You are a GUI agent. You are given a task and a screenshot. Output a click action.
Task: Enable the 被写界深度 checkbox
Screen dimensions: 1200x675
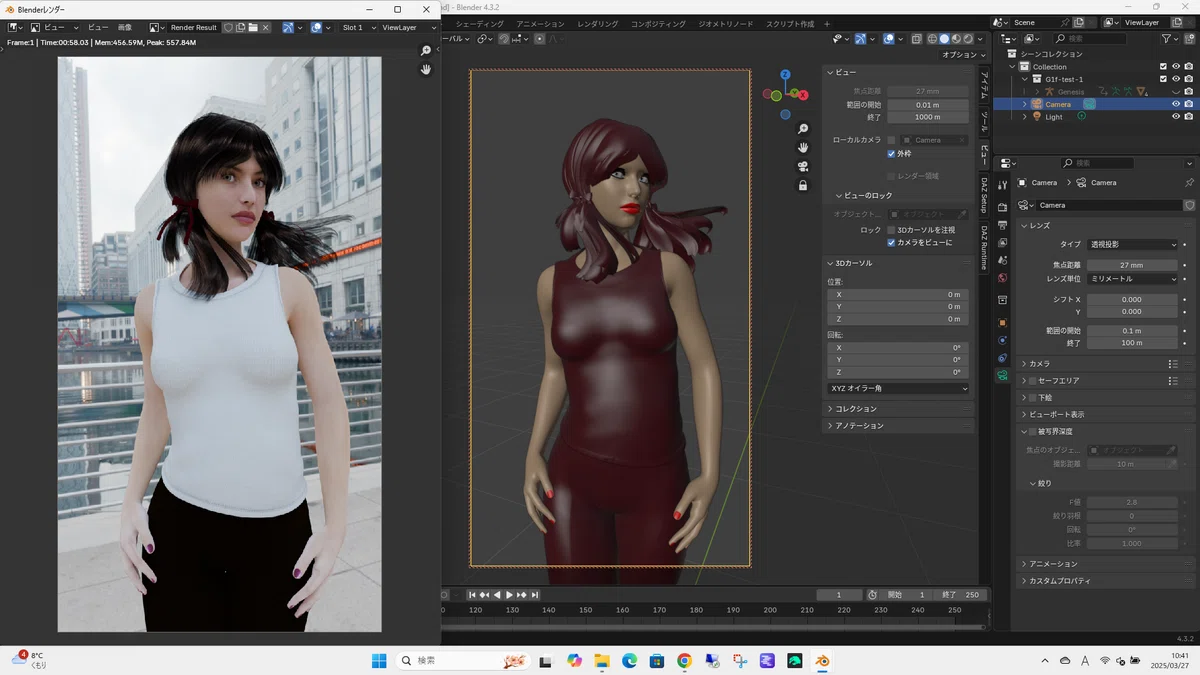click(x=1033, y=432)
